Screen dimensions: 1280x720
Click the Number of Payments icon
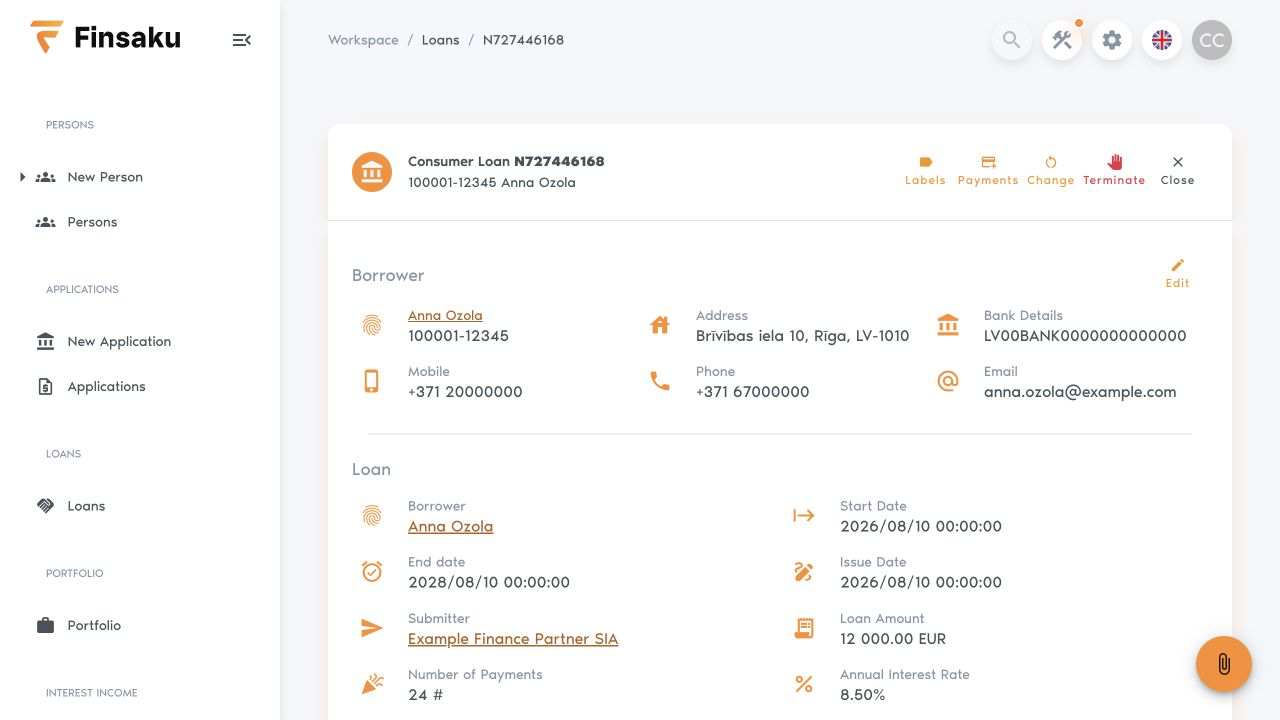point(372,684)
